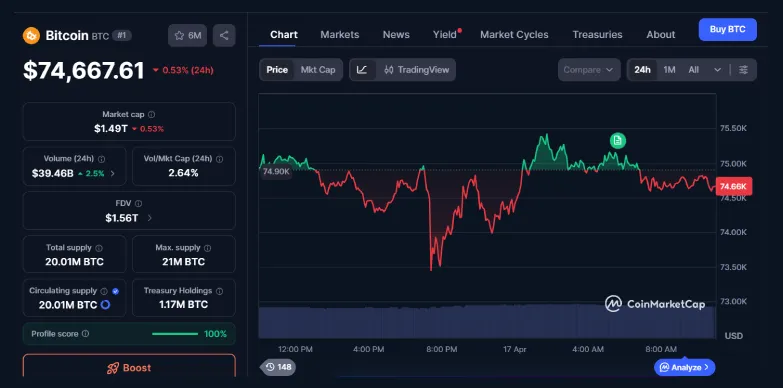This screenshot has height=388, width=783.
Task: Select the line chart icon
Action: (363, 70)
